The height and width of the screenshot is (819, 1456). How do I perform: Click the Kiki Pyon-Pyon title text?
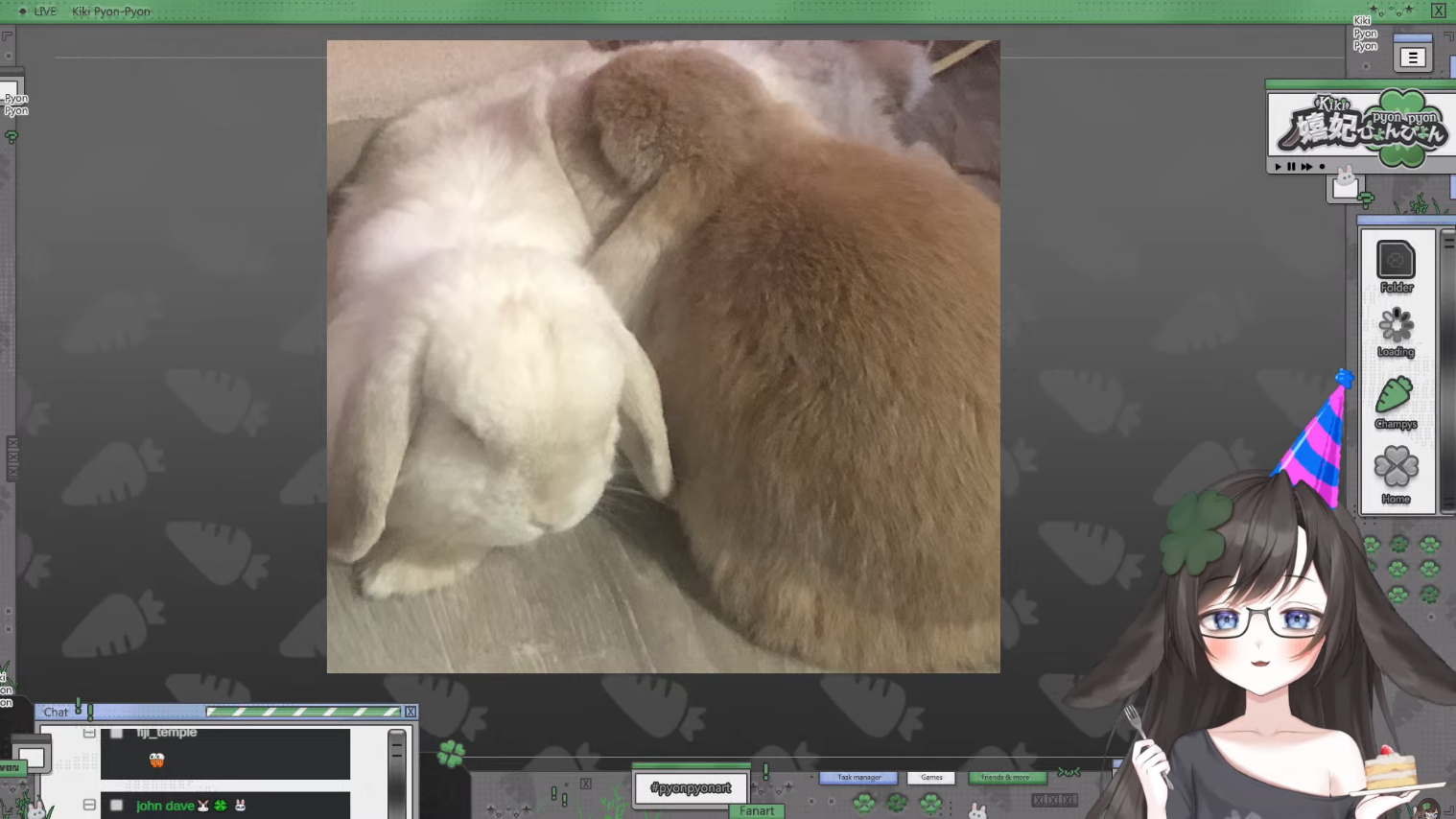(111, 12)
